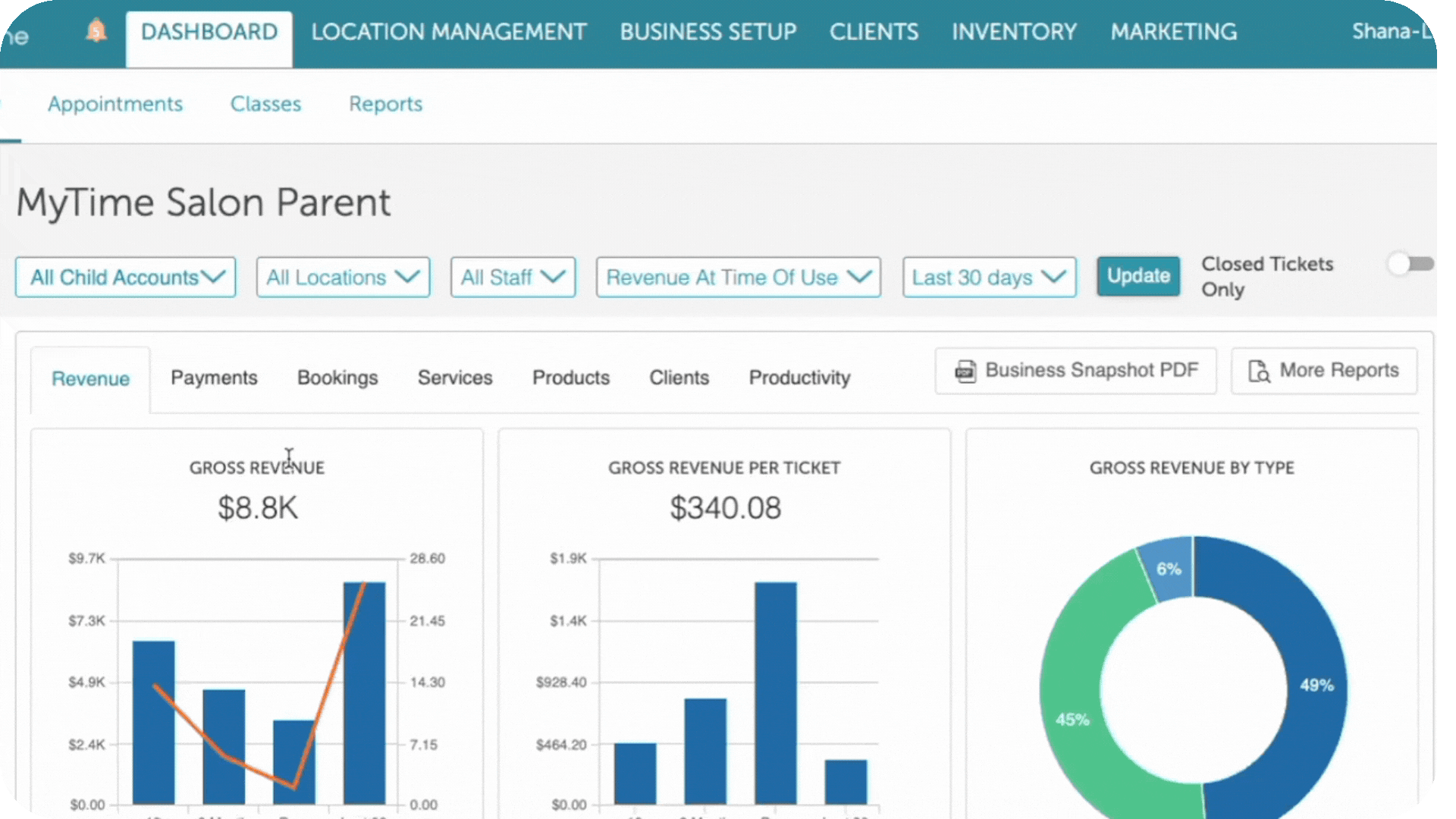Viewport: 1456px width, 819px height.
Task: Expand the All Child Accounts dropdown
Action: tap(126, 278)
